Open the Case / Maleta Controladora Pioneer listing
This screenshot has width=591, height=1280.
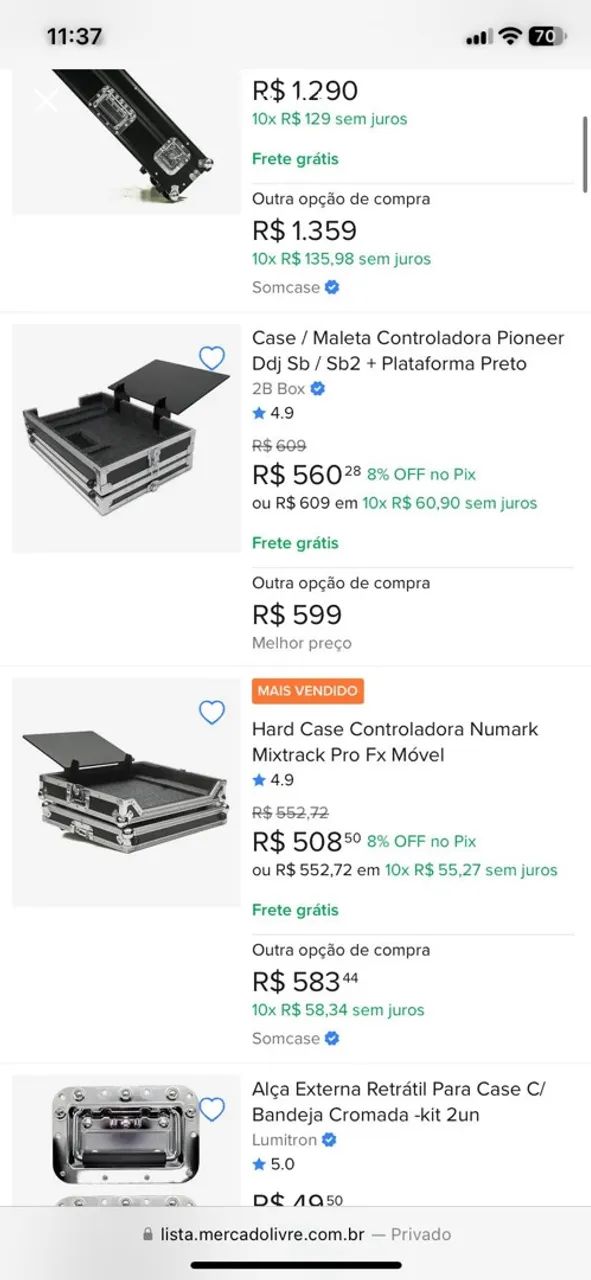pyautogui.click(x=408, y=351)
